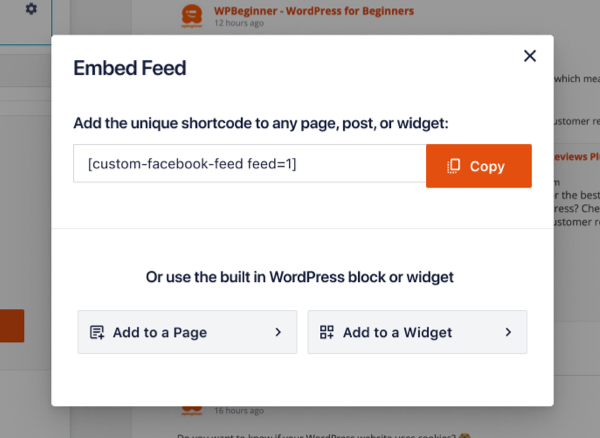Click the copy icon inside the Copy button
Viewport: 600px width, 438px height.
453,166
